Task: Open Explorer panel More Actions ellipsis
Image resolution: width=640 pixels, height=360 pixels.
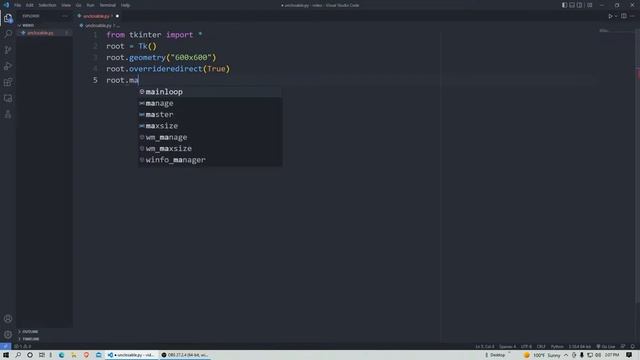Action: [65, 16]
